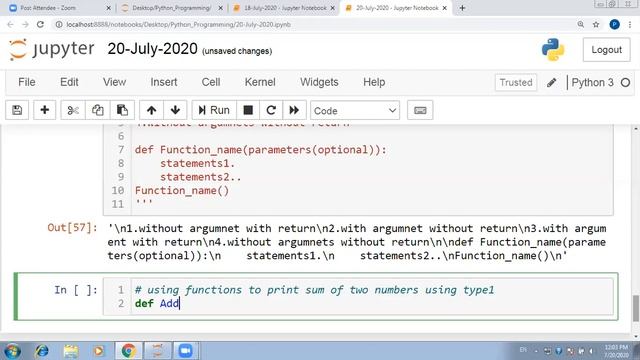
Task: Restart the kernel icon
Action: coord(271,110)
